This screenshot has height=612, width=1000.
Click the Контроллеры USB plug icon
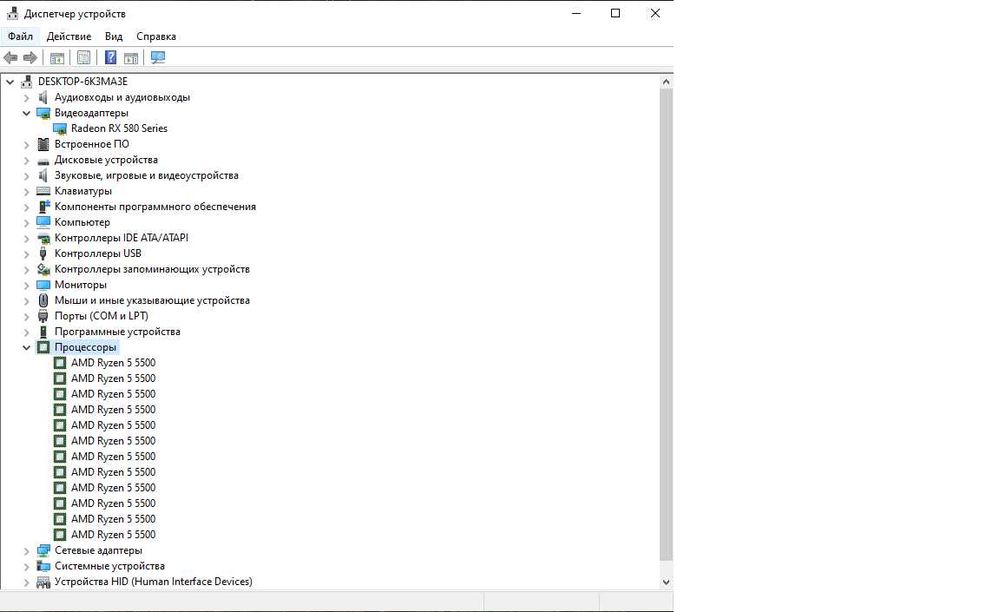click(x=43, y=254)
